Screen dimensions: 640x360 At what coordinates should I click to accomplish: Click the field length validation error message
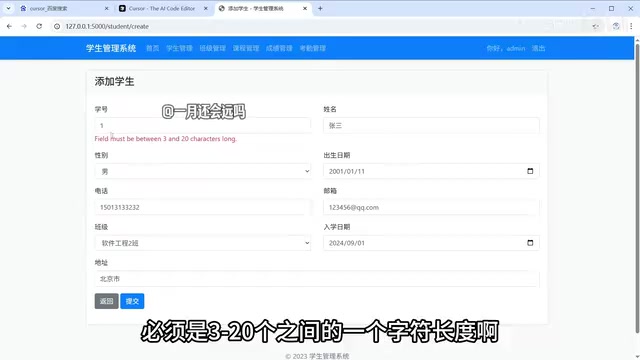pos(166,139)
